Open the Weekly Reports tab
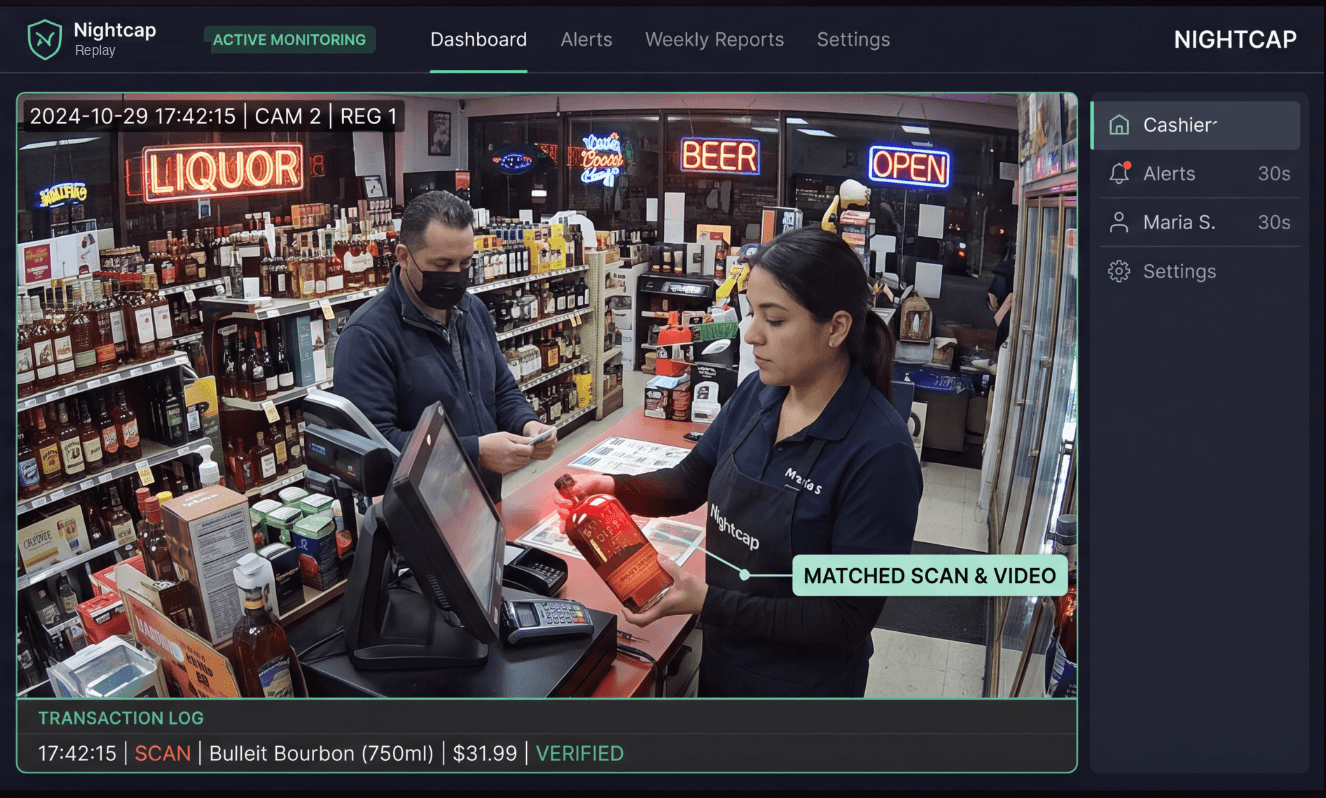The image size is (1326, 798). pyautogui.click(x=714, y=40)
